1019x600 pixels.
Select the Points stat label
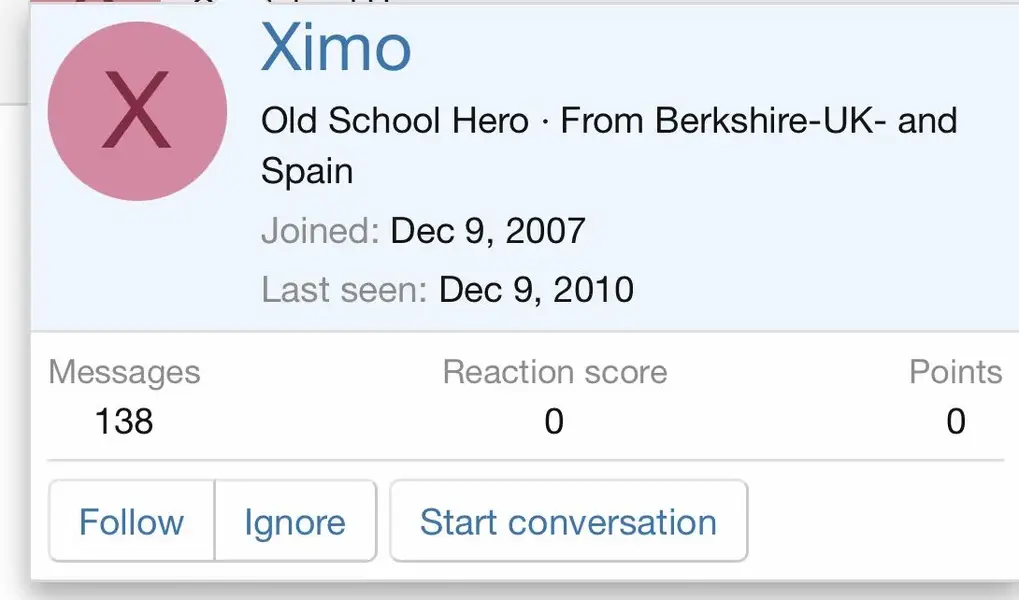[955, 372]
